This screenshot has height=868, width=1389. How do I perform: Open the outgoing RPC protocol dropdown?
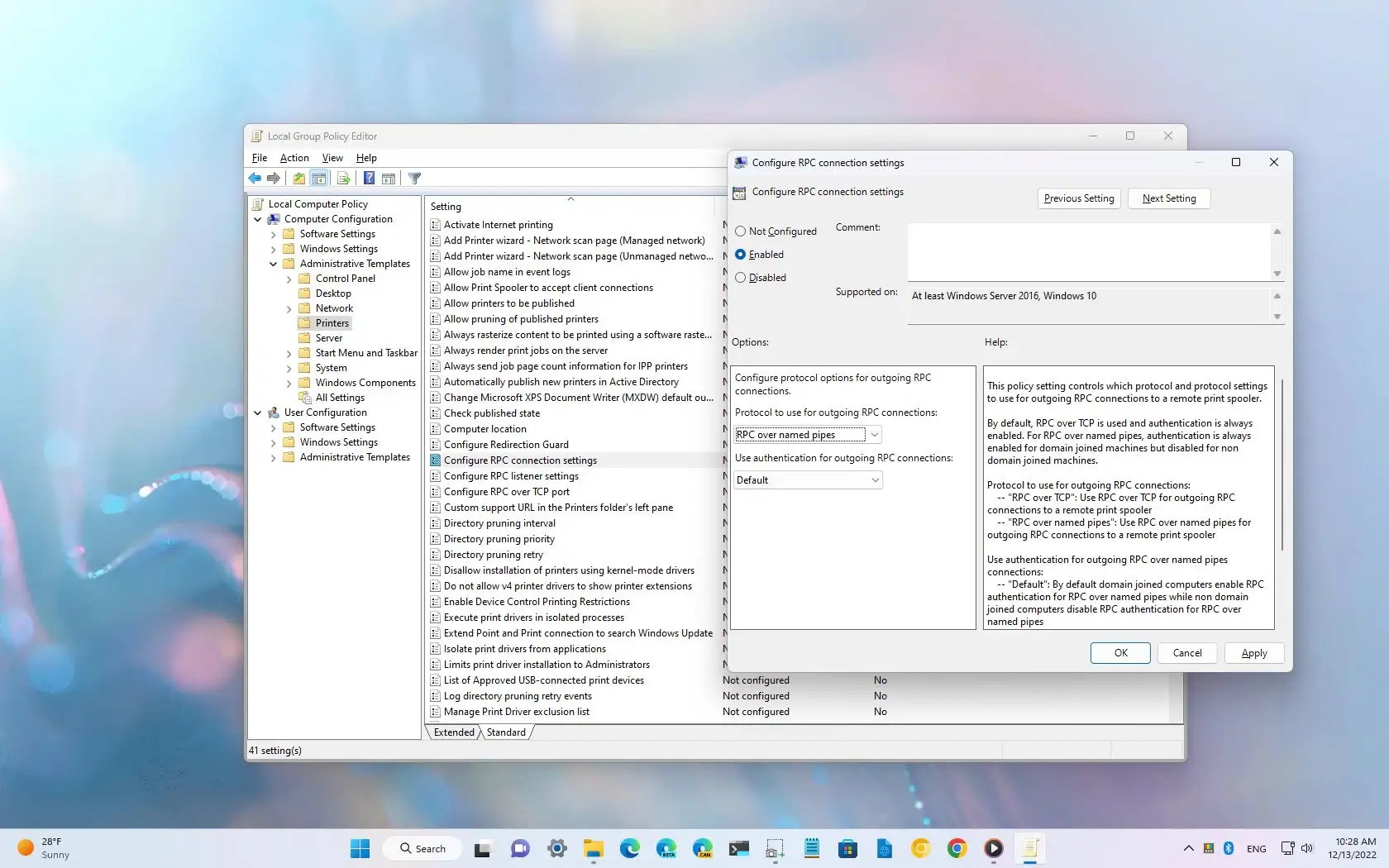[874, 434]
